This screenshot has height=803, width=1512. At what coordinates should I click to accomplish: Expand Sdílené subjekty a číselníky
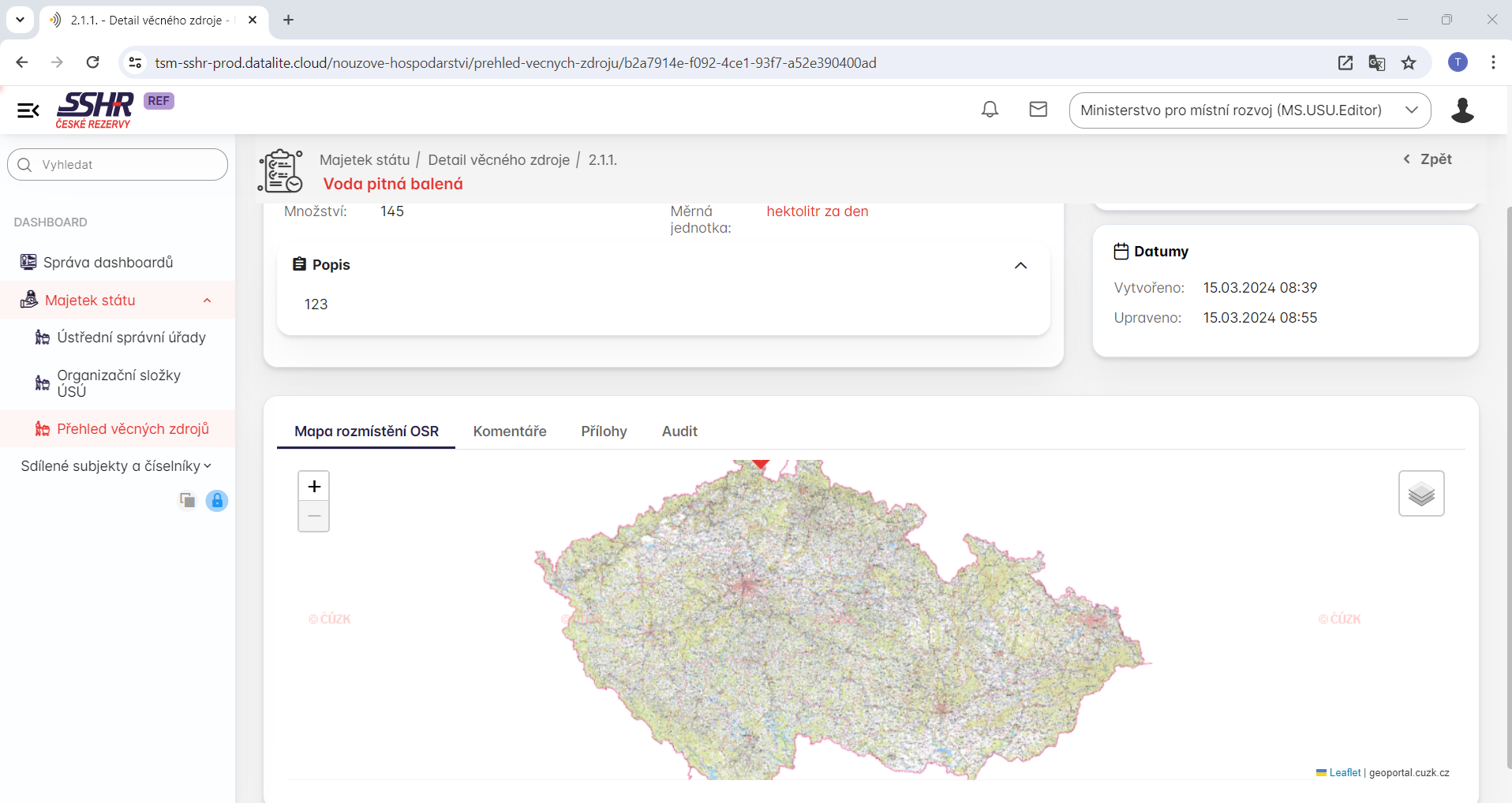[117, 466]
